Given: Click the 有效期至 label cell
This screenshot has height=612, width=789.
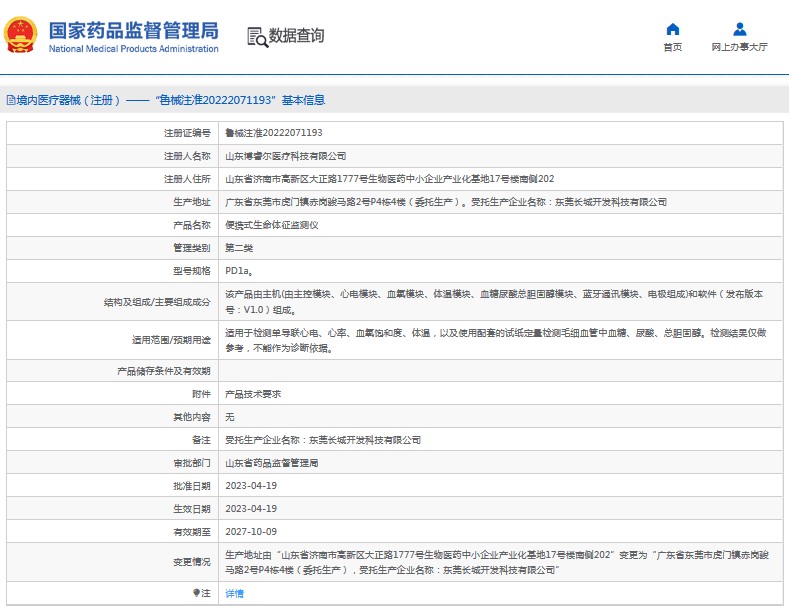Looking at the screenshot, I should tap(113, 531).
